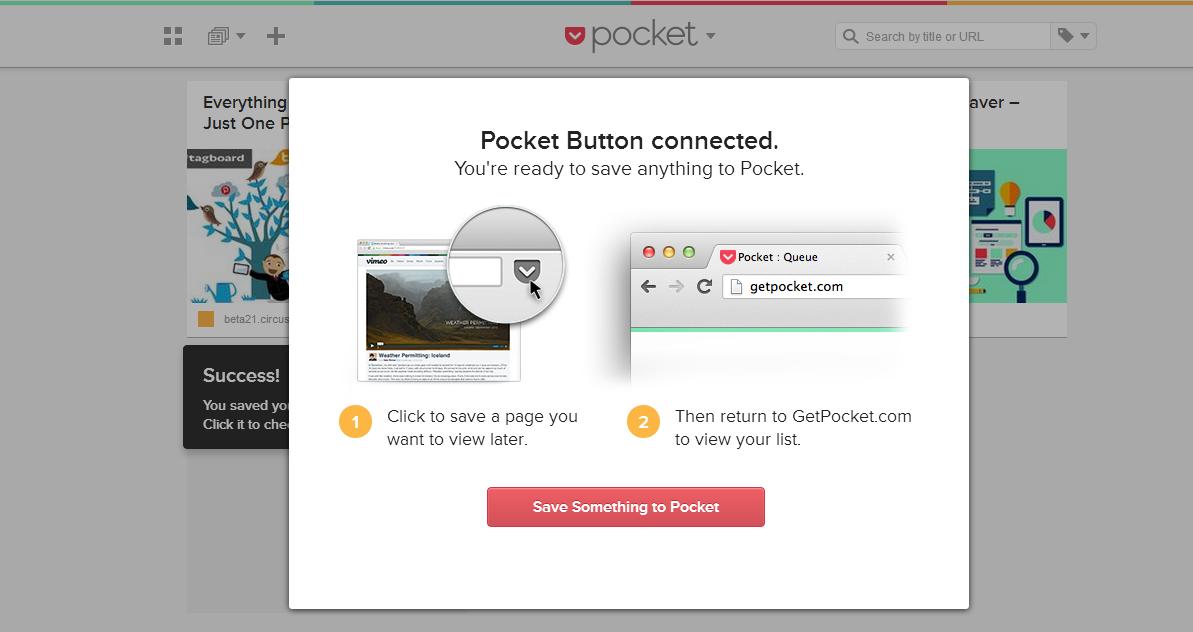Click the "Everything" article title behind dialog

[245, 103]
